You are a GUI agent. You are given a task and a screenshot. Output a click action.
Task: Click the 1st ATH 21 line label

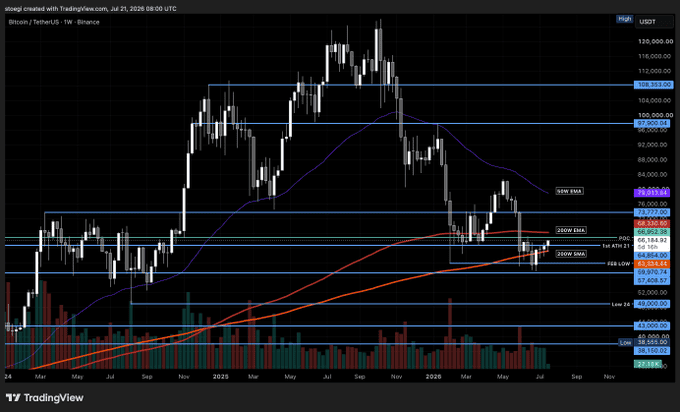(x=615, y=246)
